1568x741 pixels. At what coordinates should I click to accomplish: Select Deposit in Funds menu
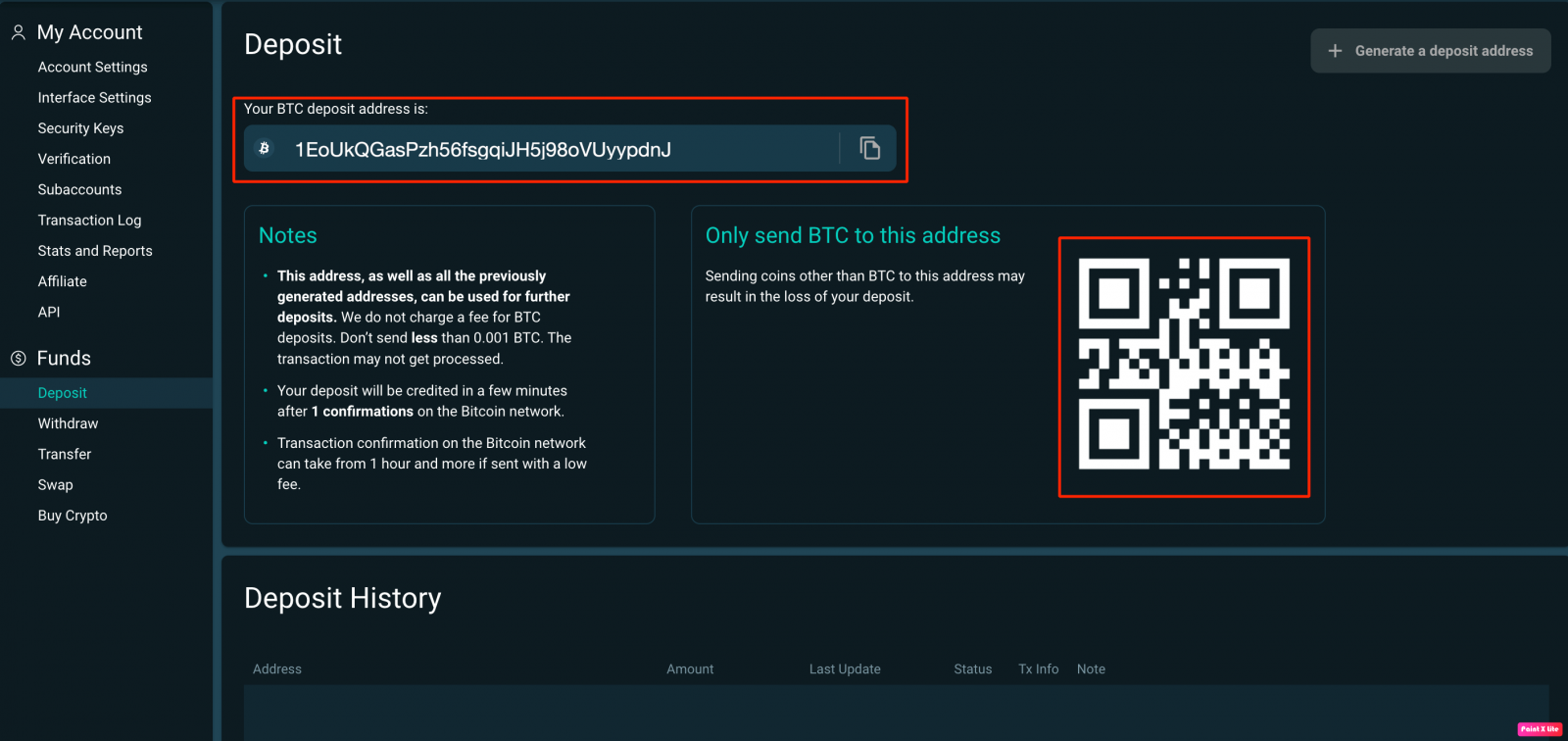click(106, 393)
